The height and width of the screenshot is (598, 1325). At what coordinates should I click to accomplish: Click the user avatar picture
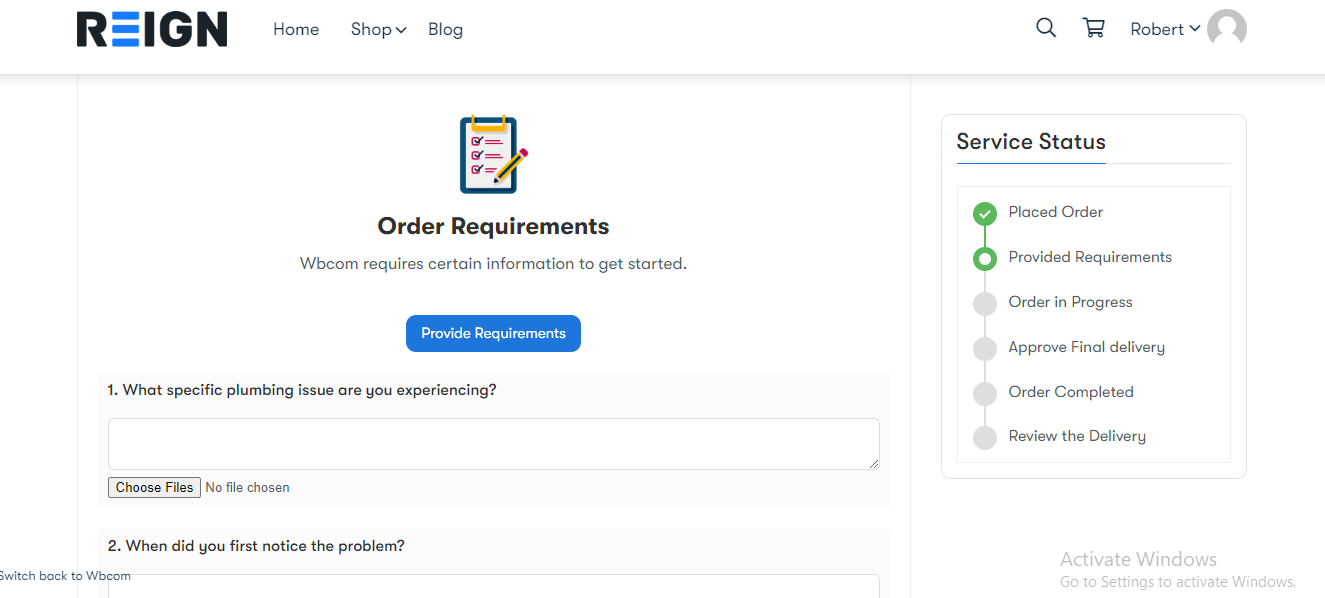point(1227,29)
